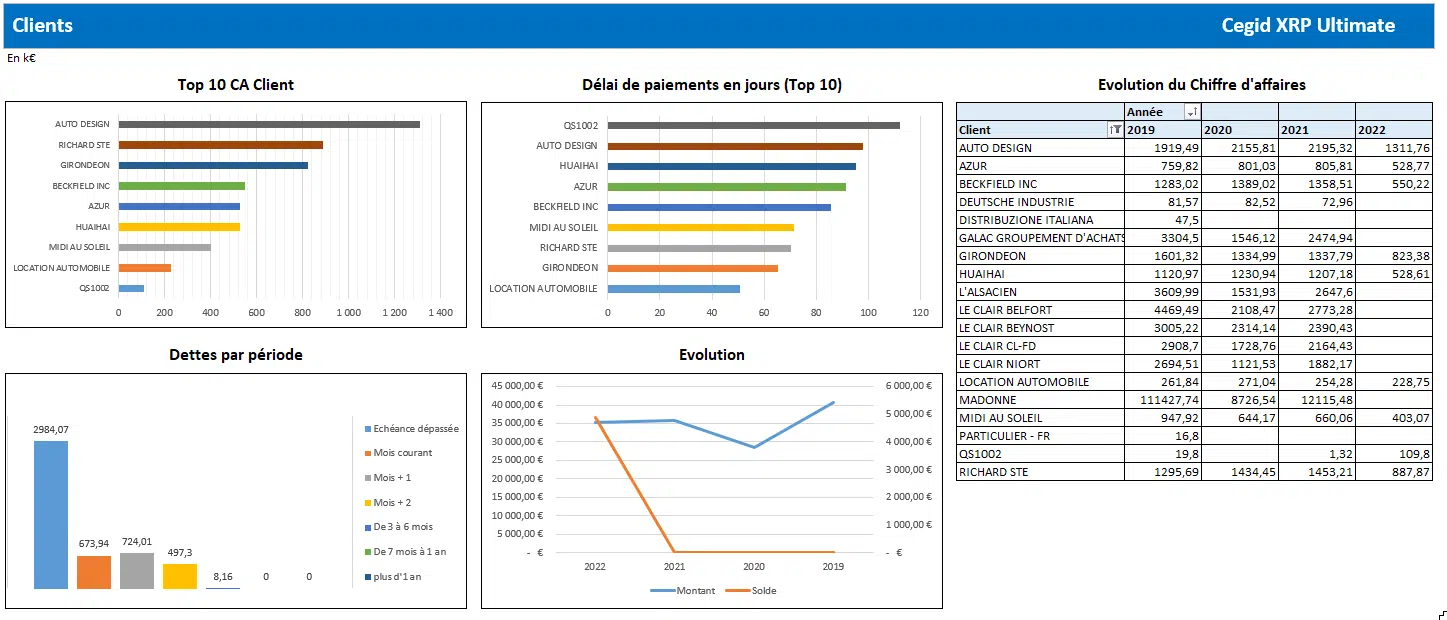
Task: Select the QS1002 bar in payment delay chart
Action: click(753, 125)
